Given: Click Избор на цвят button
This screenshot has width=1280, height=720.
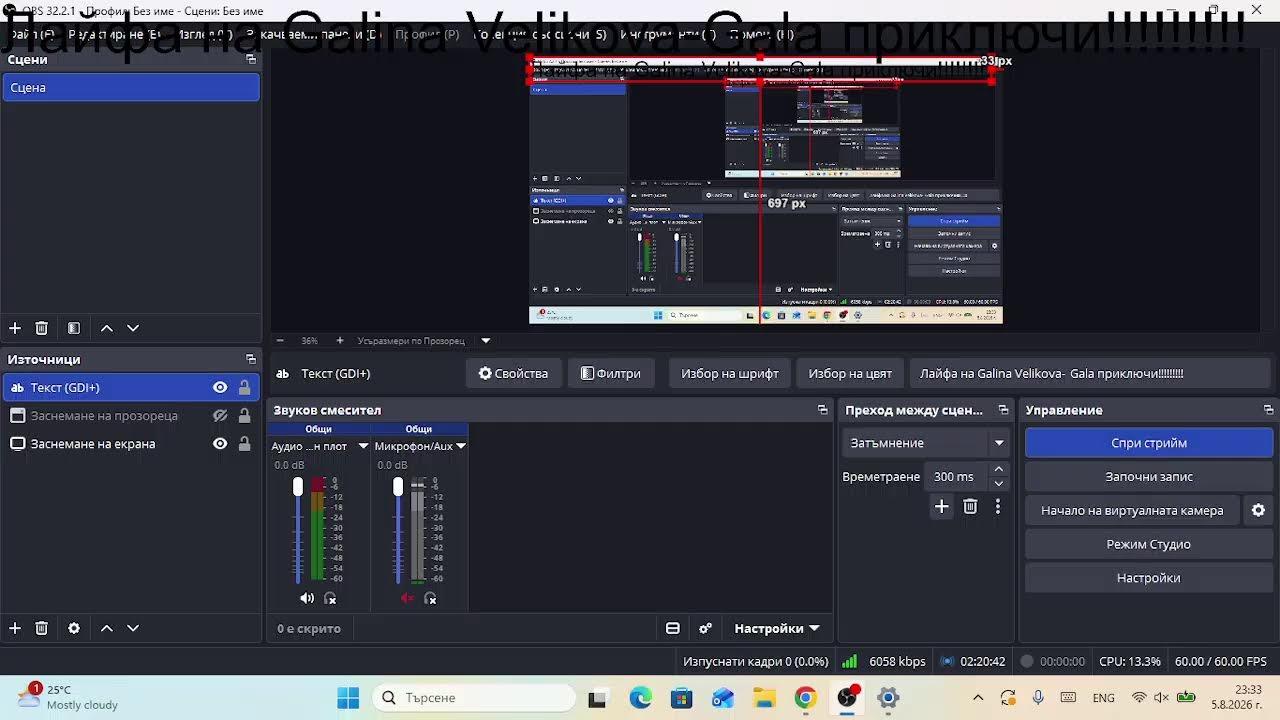Looking at the screenshot, I should (850, 374).
